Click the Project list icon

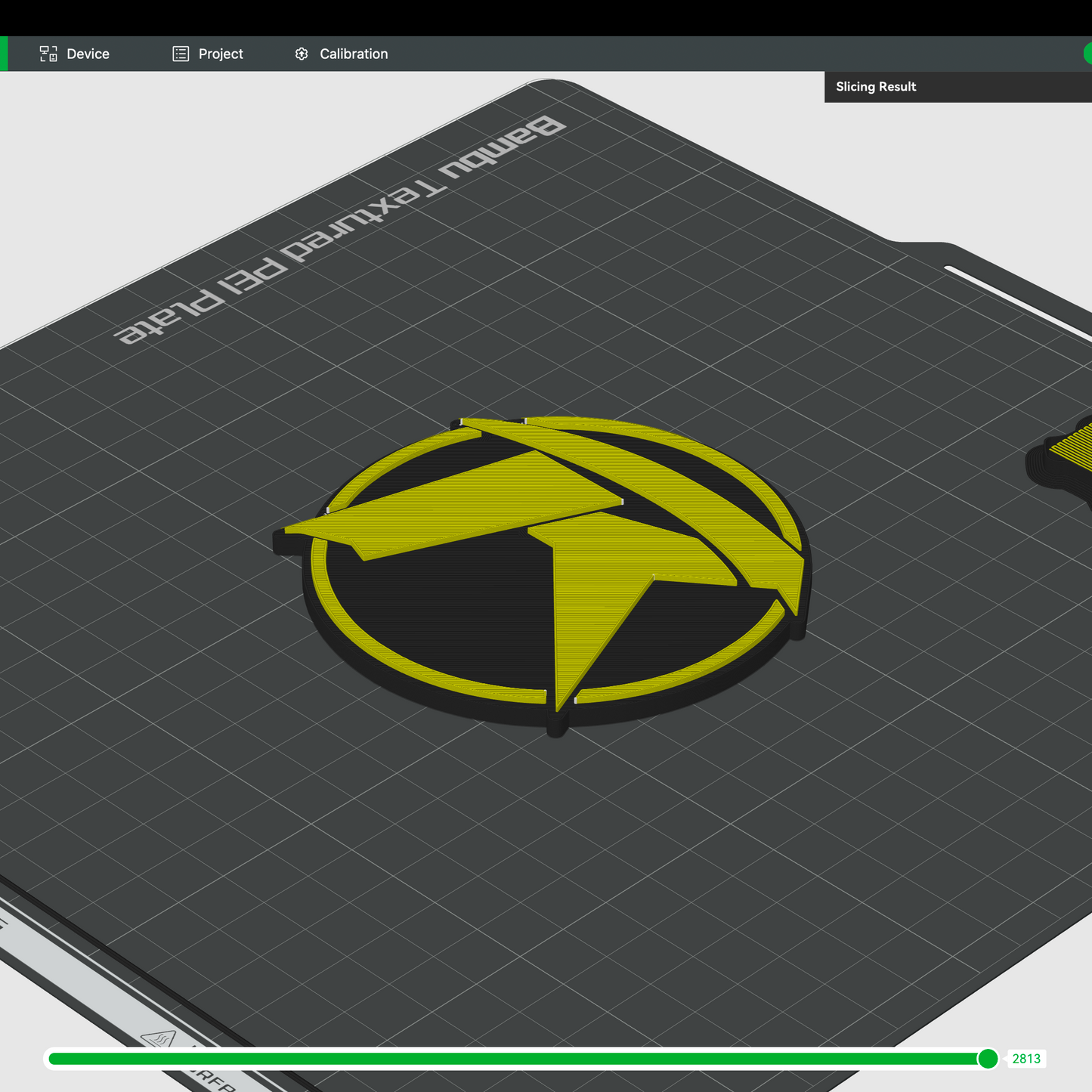(x=181, y=54)
